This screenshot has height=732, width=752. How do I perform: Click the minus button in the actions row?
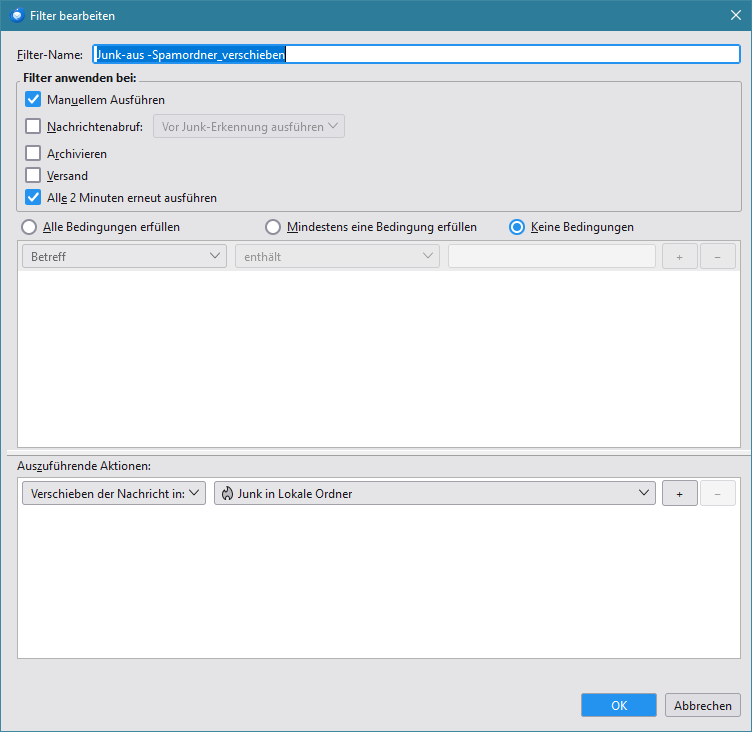pos(717,493)
